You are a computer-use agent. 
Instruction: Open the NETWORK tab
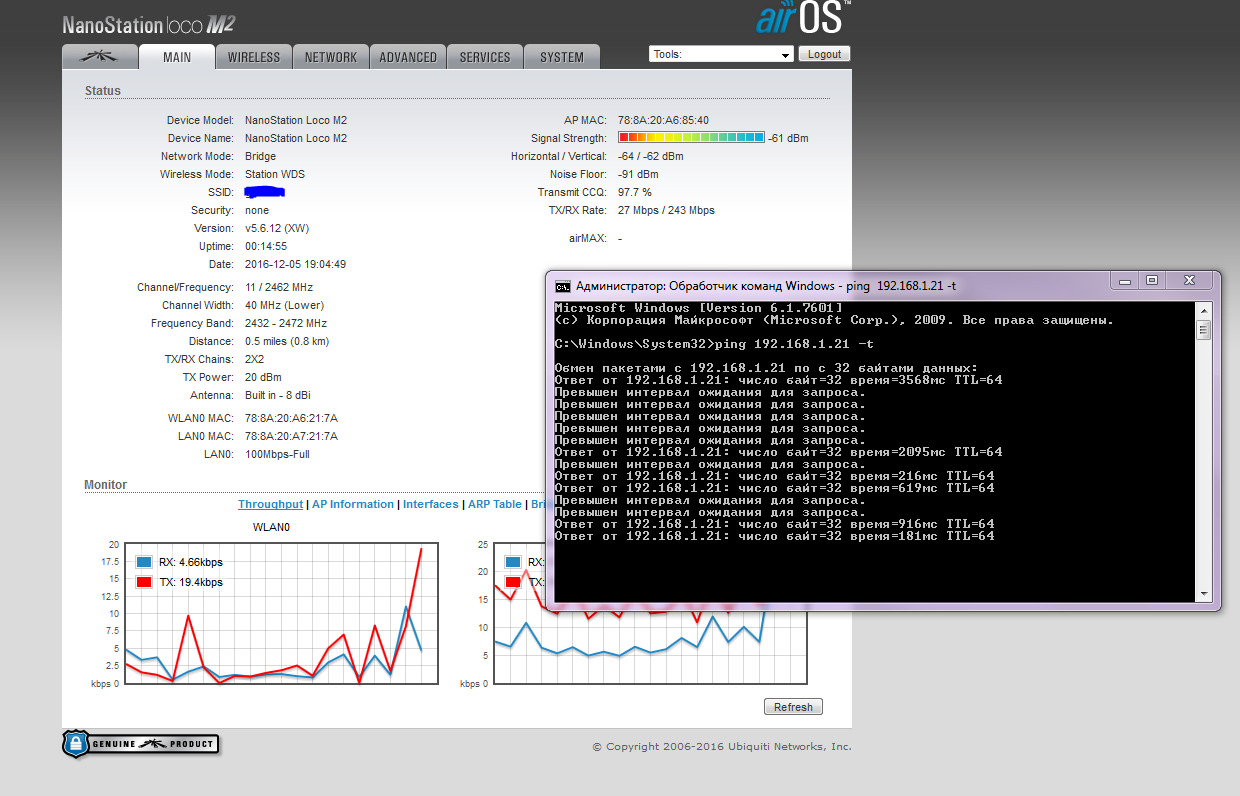pyautogui.click(x=331, y=57)
